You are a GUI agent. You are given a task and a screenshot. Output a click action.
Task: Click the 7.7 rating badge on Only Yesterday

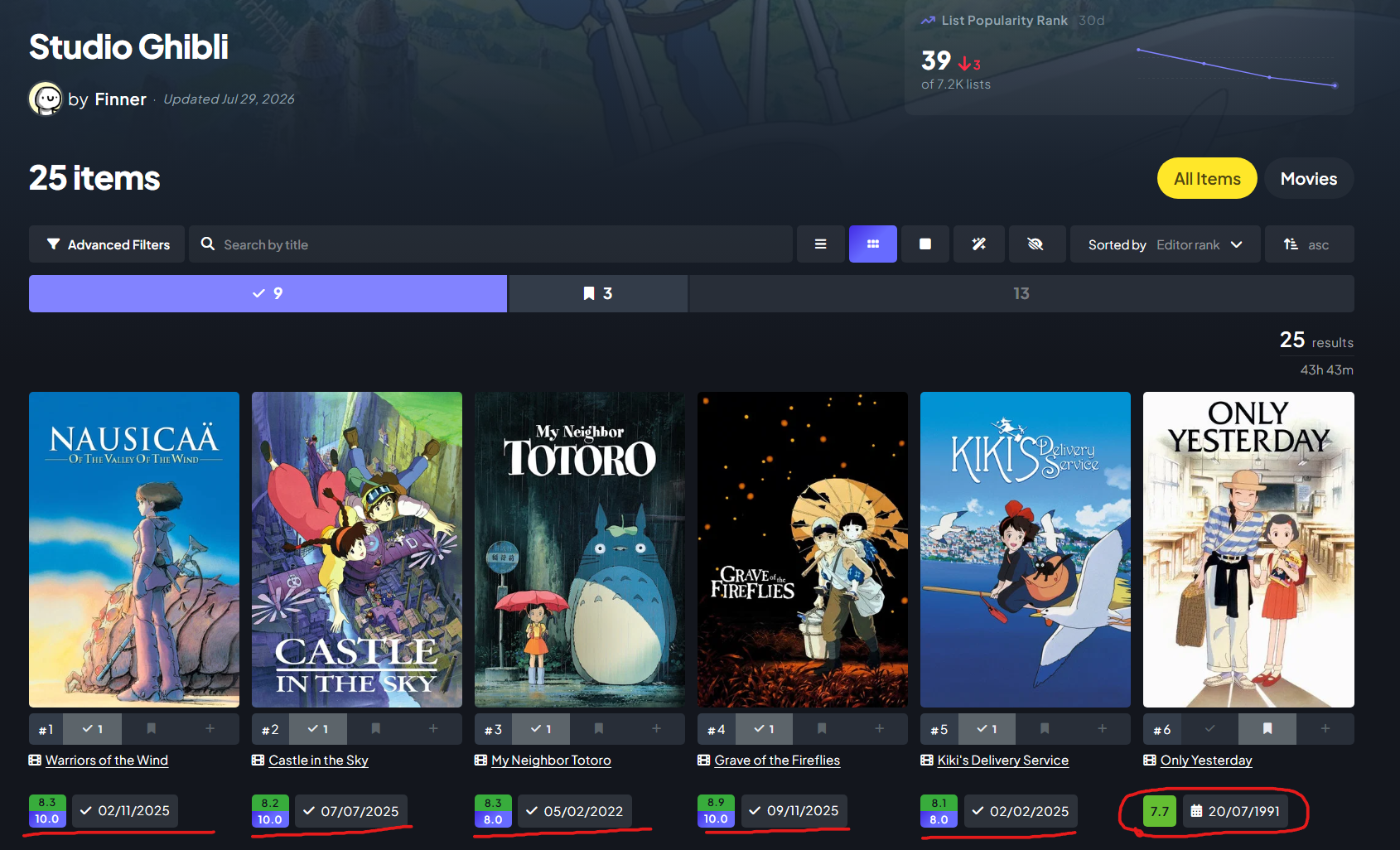tap(1160, 811)
